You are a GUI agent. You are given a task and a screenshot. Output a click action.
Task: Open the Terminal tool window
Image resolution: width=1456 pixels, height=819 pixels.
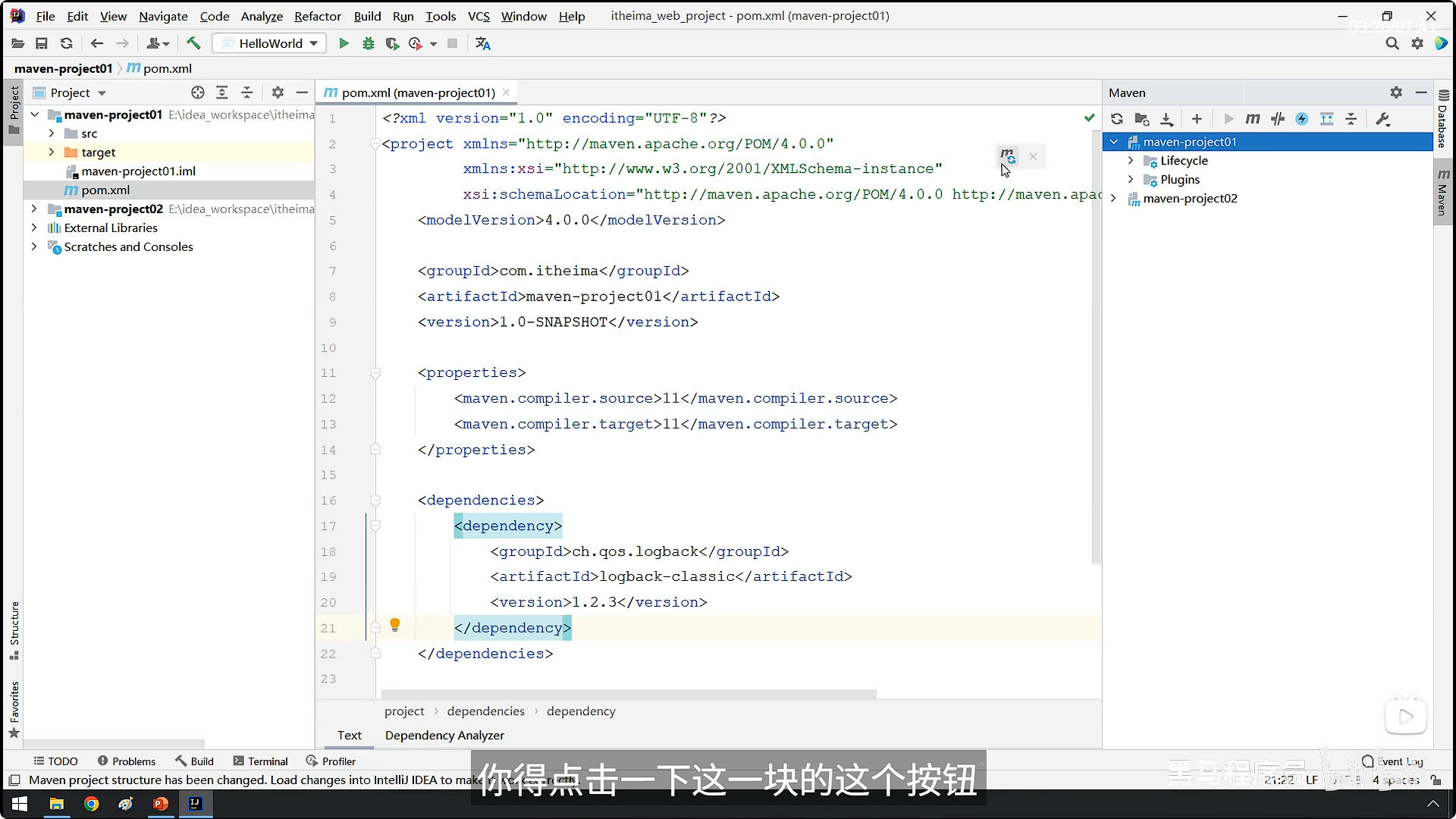click(260, 761)
